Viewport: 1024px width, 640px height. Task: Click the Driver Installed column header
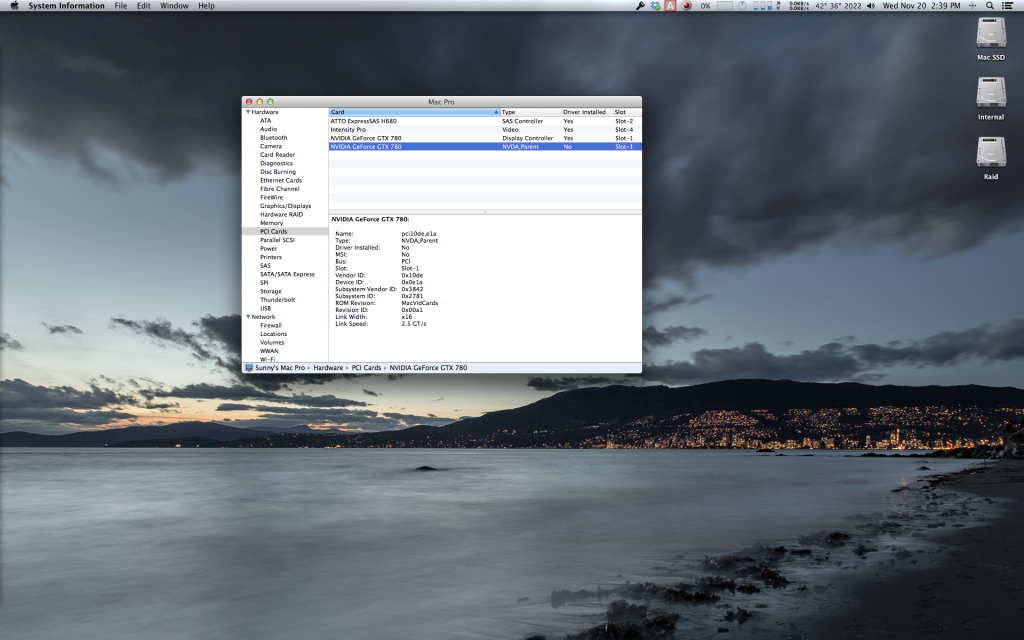pos(584,112)
